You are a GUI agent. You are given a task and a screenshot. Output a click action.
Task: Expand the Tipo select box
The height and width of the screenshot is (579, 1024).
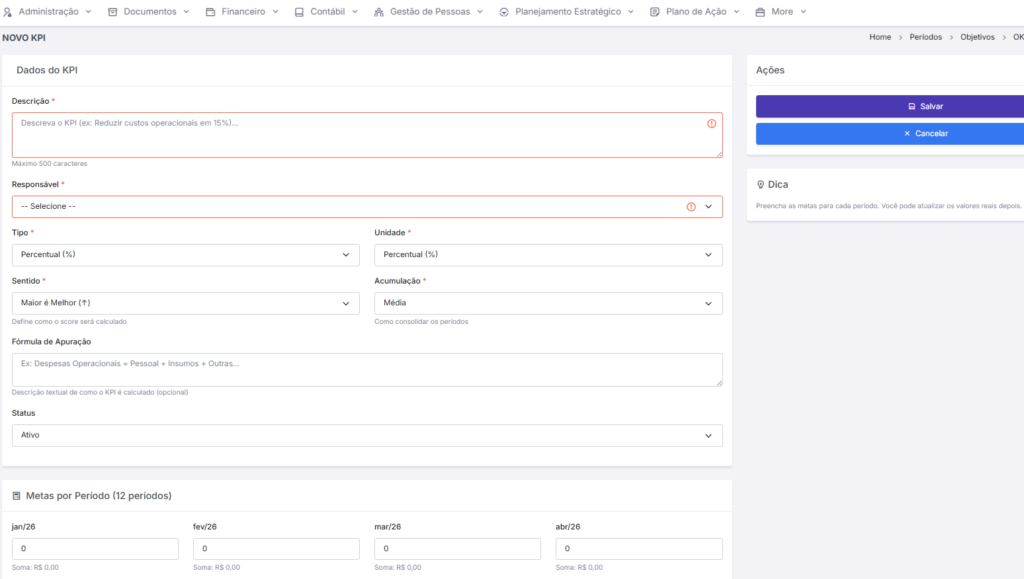pyautogui.click(x=185, y=255)
